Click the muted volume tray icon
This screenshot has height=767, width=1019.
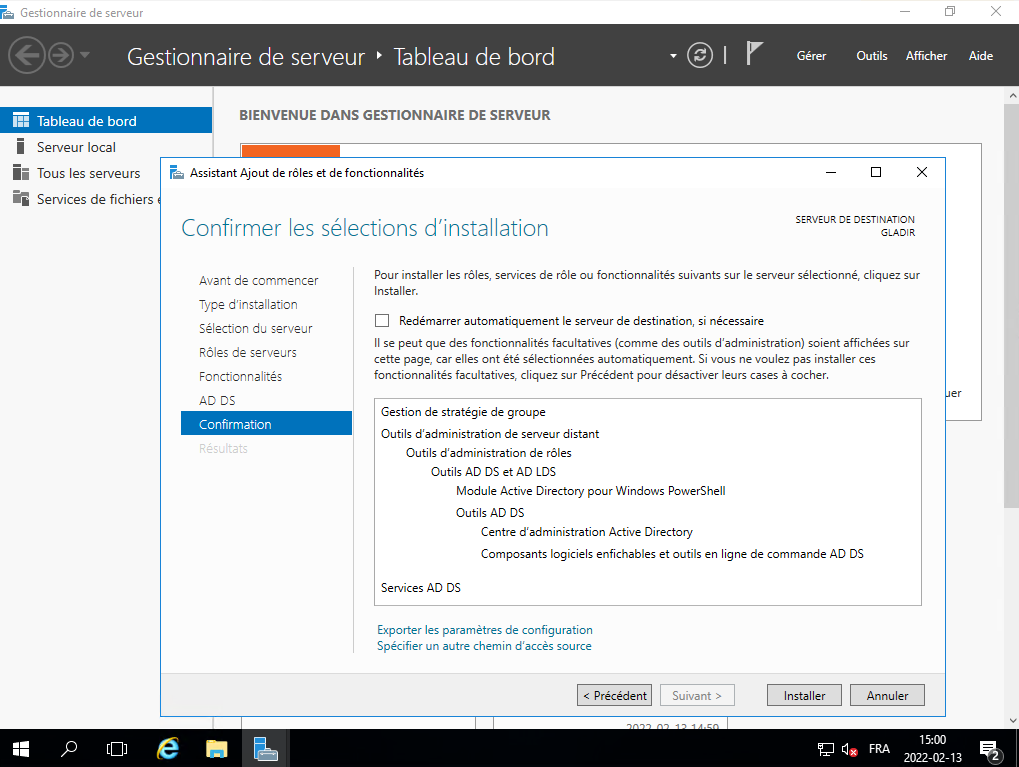(x=849, y=749)
